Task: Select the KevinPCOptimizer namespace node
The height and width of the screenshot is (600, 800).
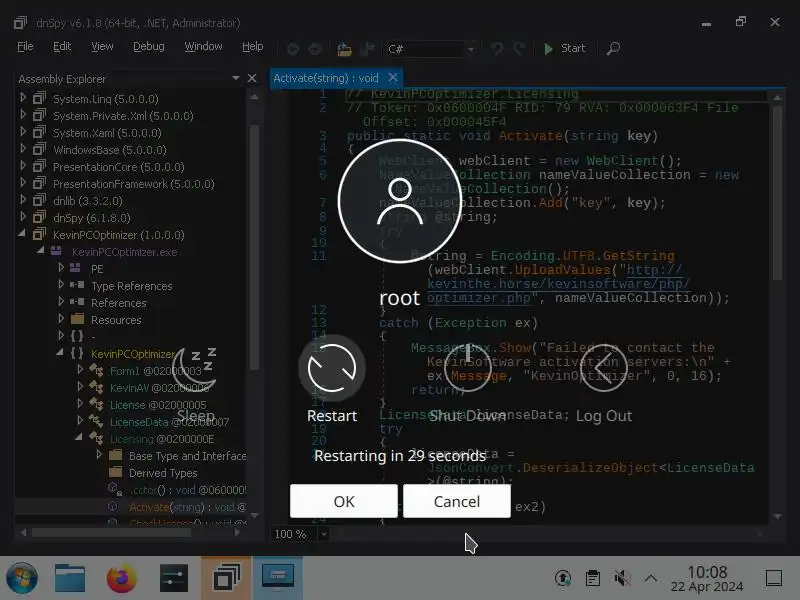Action: pos(133,354)
